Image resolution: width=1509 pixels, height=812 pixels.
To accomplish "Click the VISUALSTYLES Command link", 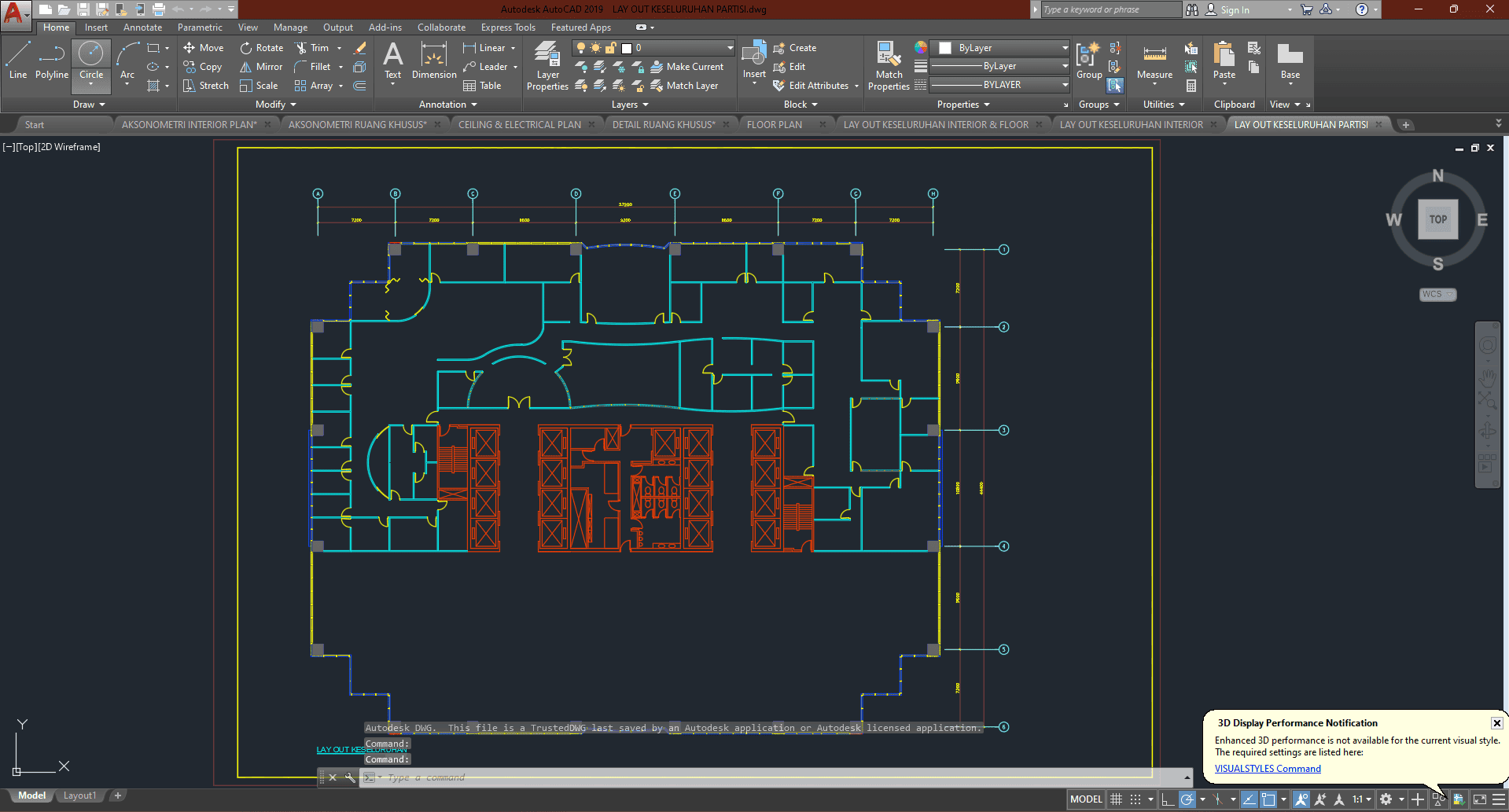I will point(1267,768).
